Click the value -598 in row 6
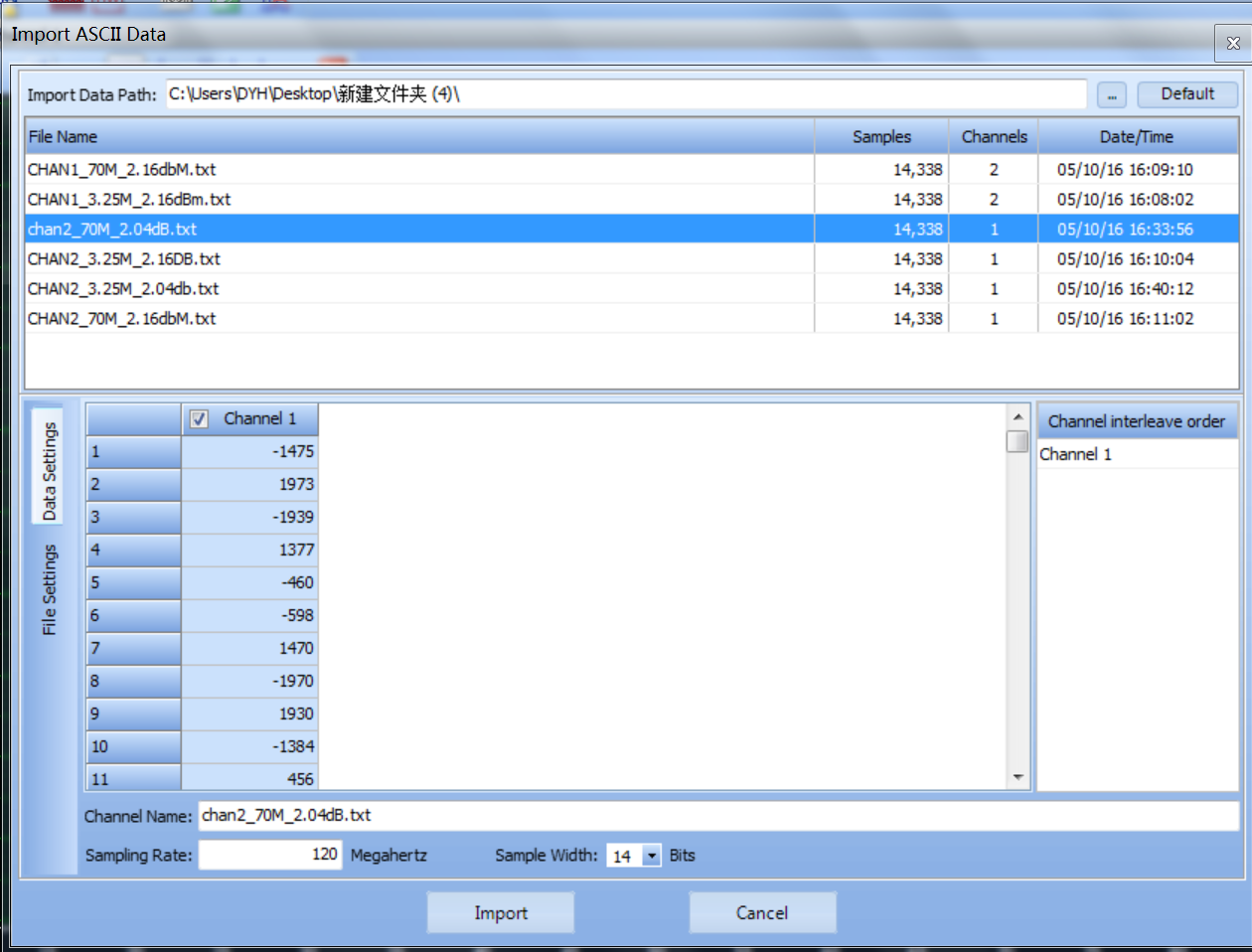 click(x=250, y=616)
